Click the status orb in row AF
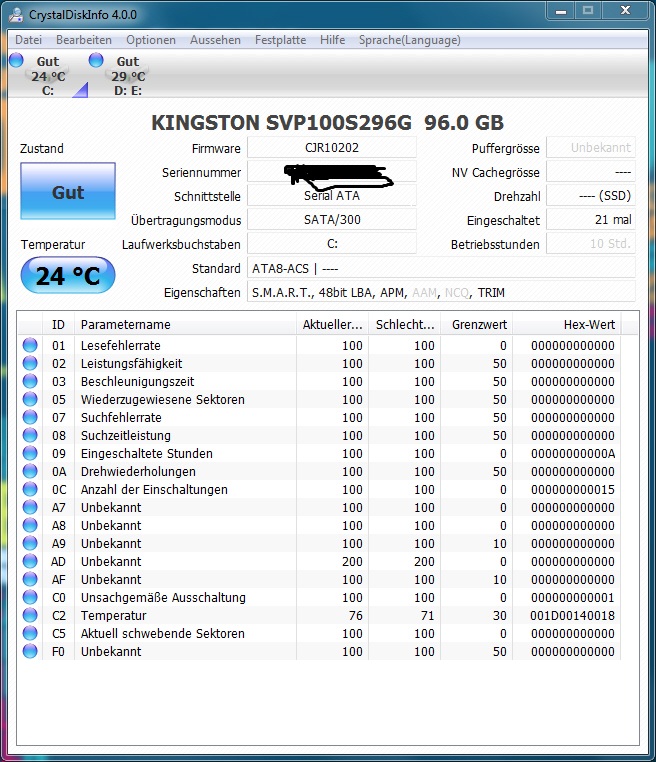Screen dimensions: 656x762 pos(30,579)
